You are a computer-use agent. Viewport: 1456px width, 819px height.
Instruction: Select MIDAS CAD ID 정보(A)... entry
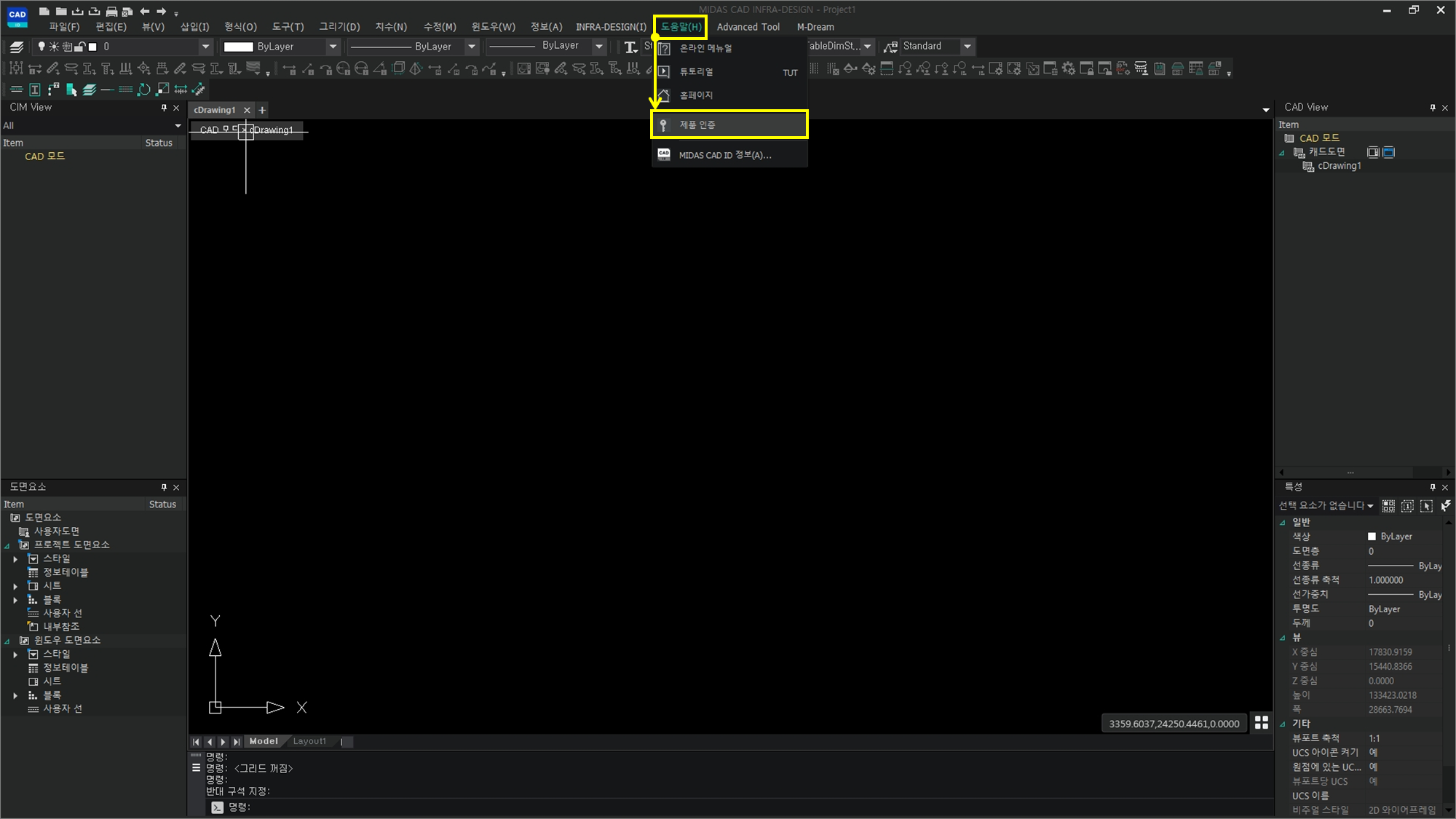tap(729, 155)
